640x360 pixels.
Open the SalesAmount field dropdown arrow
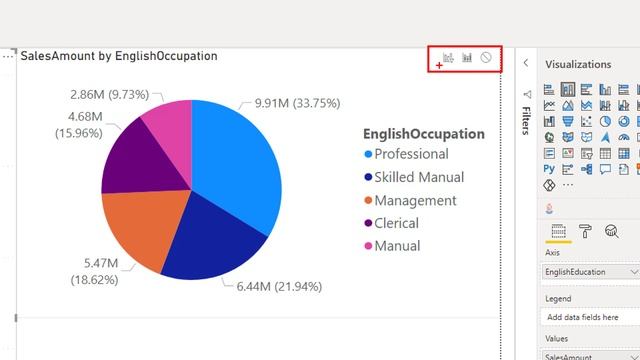click(633, 356)
